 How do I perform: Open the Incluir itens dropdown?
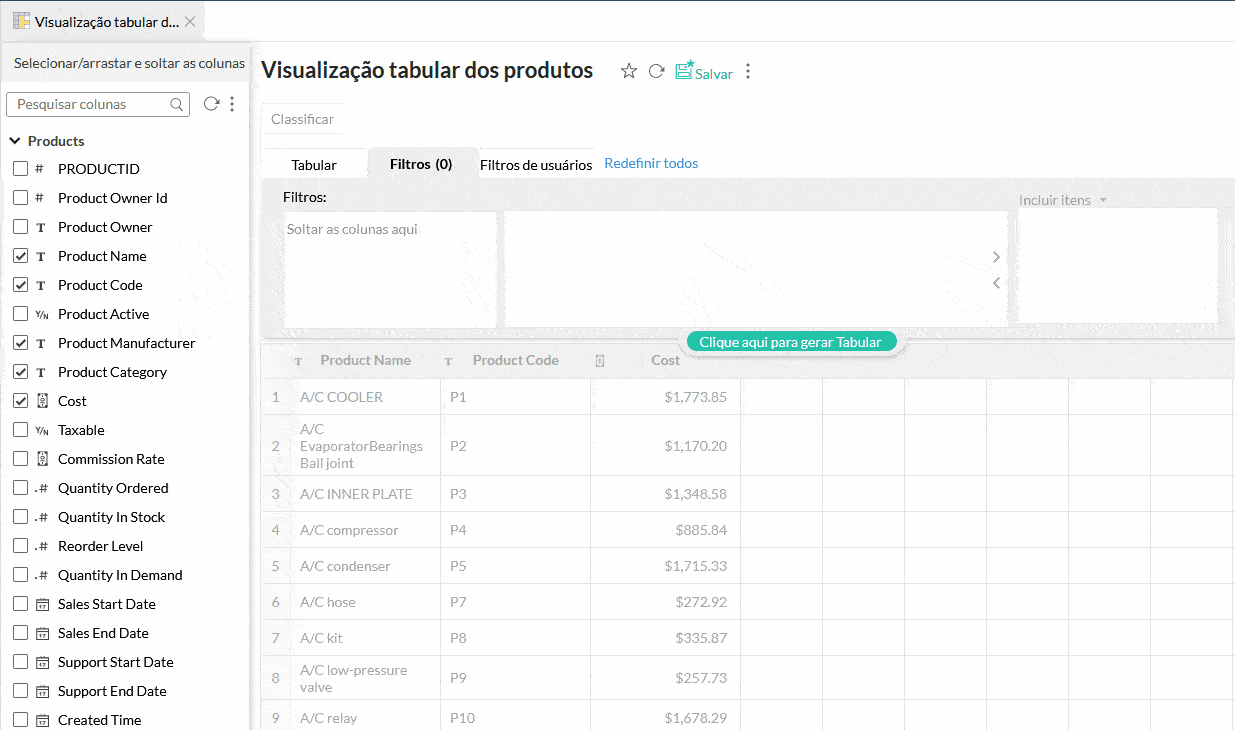pos(1063,200)
